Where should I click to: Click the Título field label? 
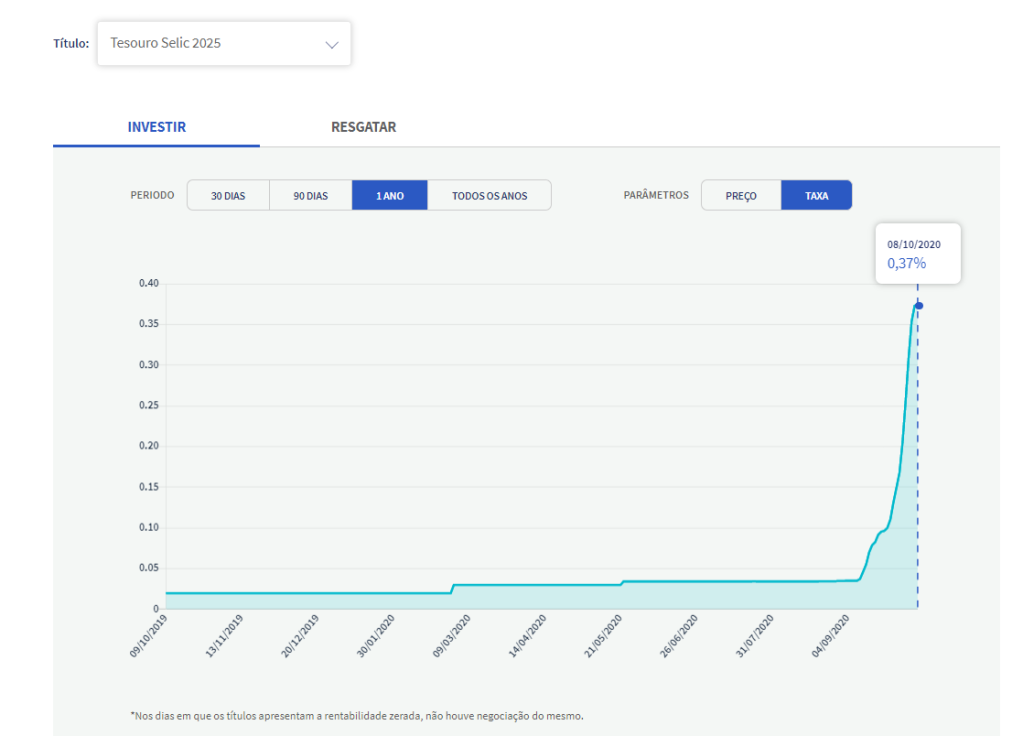click(71, 44)
